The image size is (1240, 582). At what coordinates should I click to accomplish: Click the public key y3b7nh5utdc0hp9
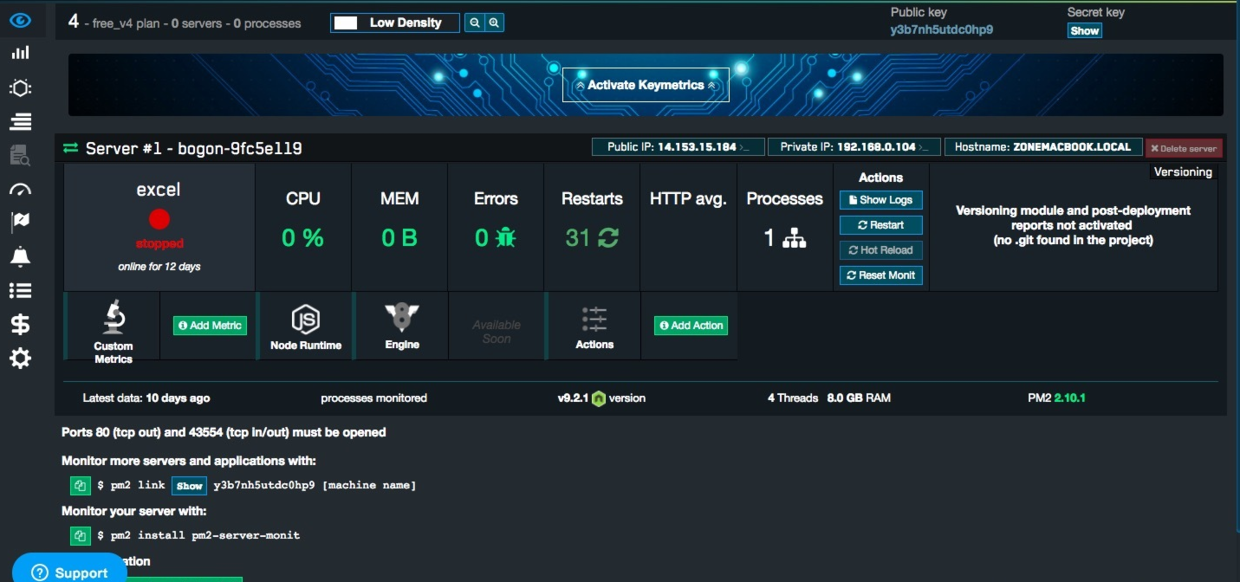click(942, 30)
